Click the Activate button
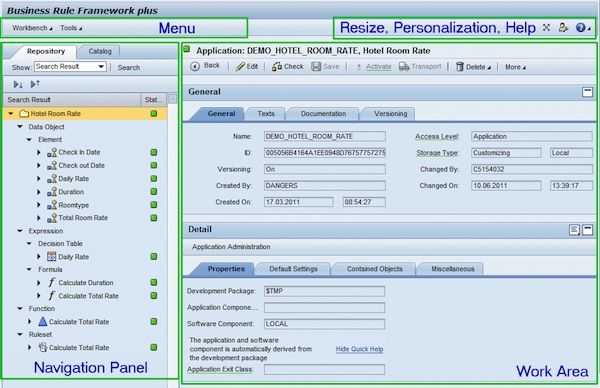Screen dimensions: 600x388 [x=374, y=67]
